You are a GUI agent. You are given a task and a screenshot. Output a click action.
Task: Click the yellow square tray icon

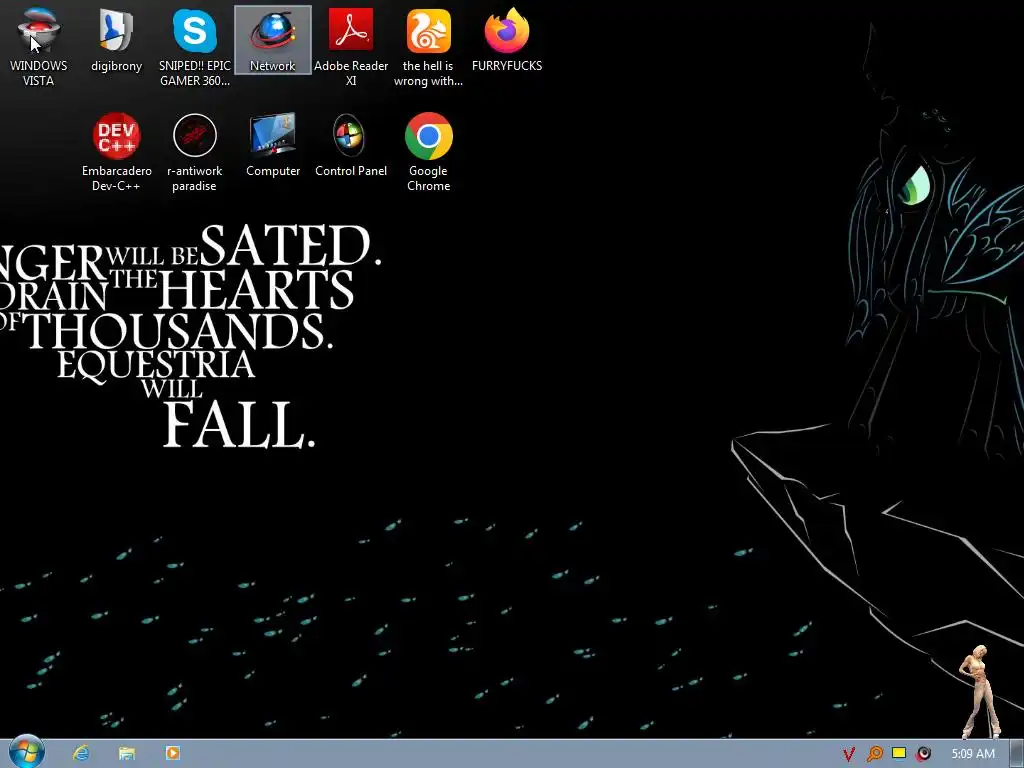click(899, 753)
